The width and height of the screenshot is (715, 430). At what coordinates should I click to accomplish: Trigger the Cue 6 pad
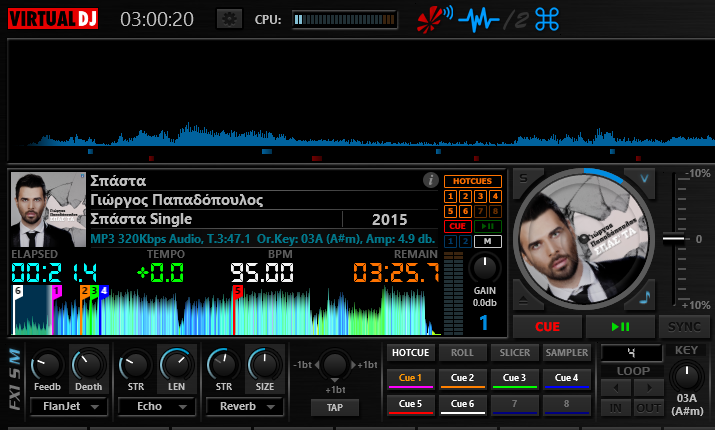point(462,404)
